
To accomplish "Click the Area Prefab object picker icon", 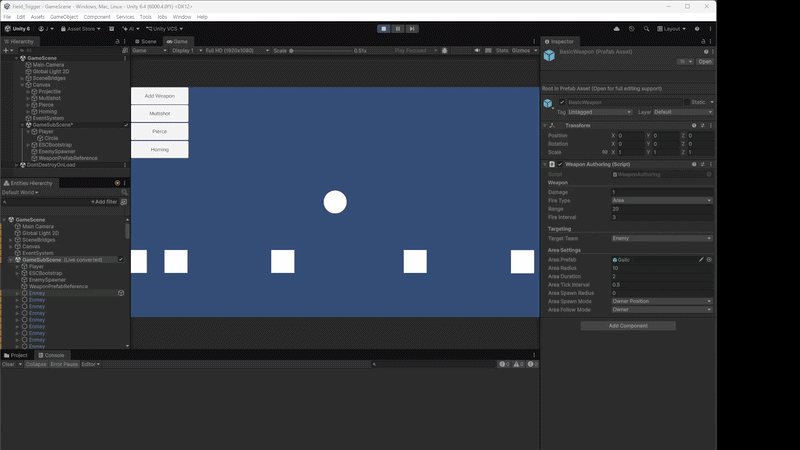I will tap(709, 260).
